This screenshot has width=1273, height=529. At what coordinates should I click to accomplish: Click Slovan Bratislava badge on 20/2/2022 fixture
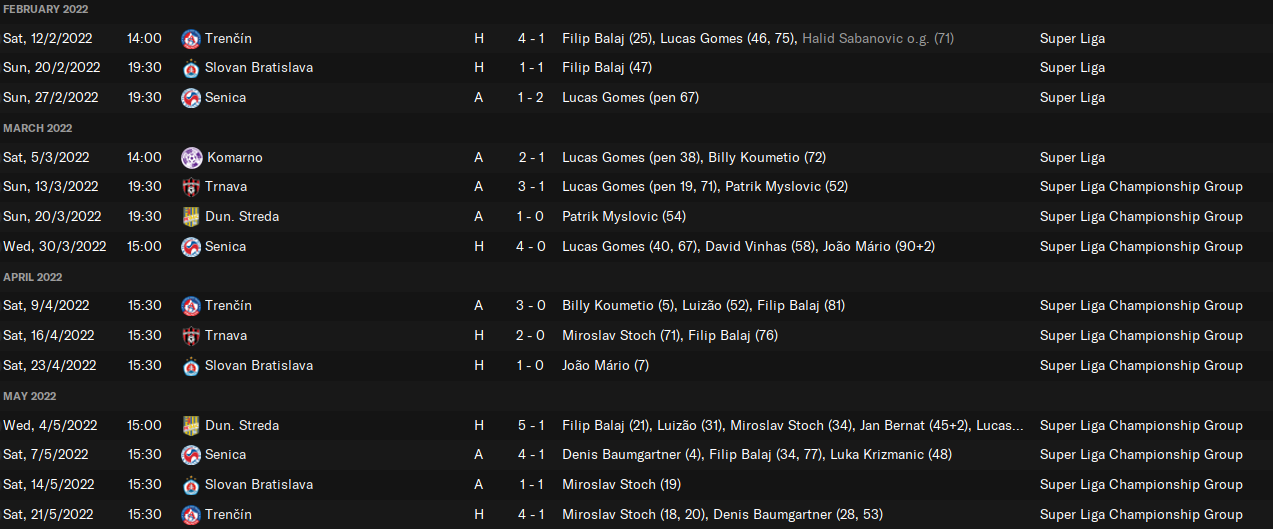191,68
